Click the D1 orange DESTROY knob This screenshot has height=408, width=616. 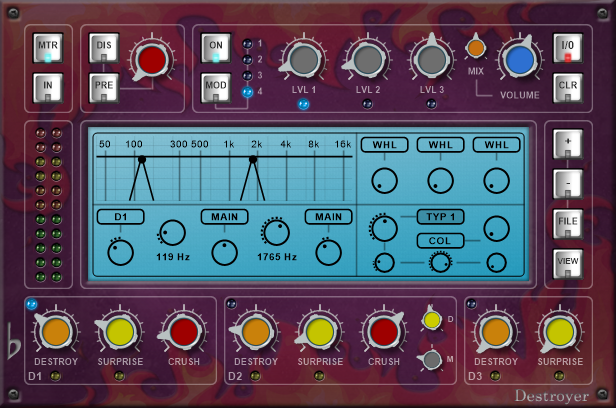[55, 331]
